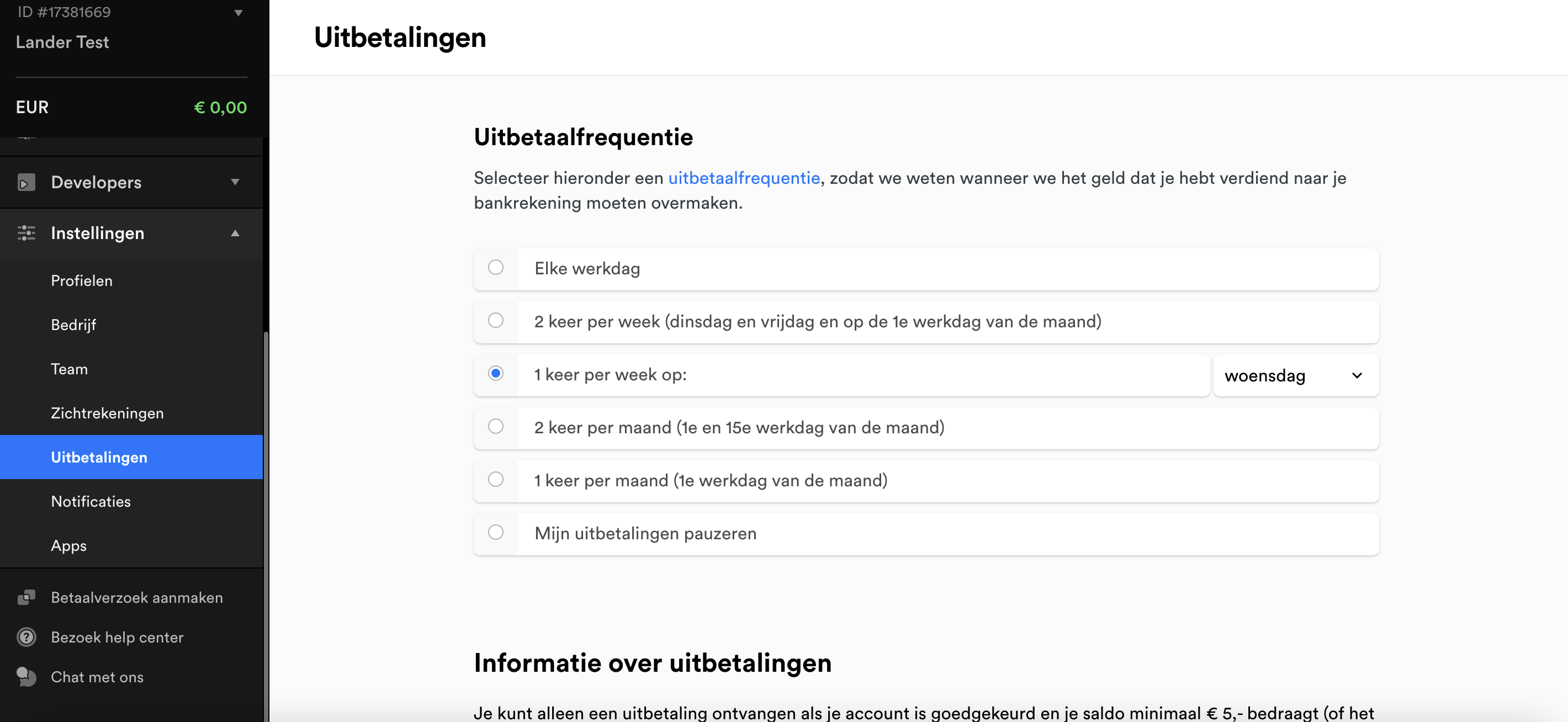The image size is (1568, 722).
Task: Click the EUR currency label
Action: pyautogui.click(x=32, y=107)
